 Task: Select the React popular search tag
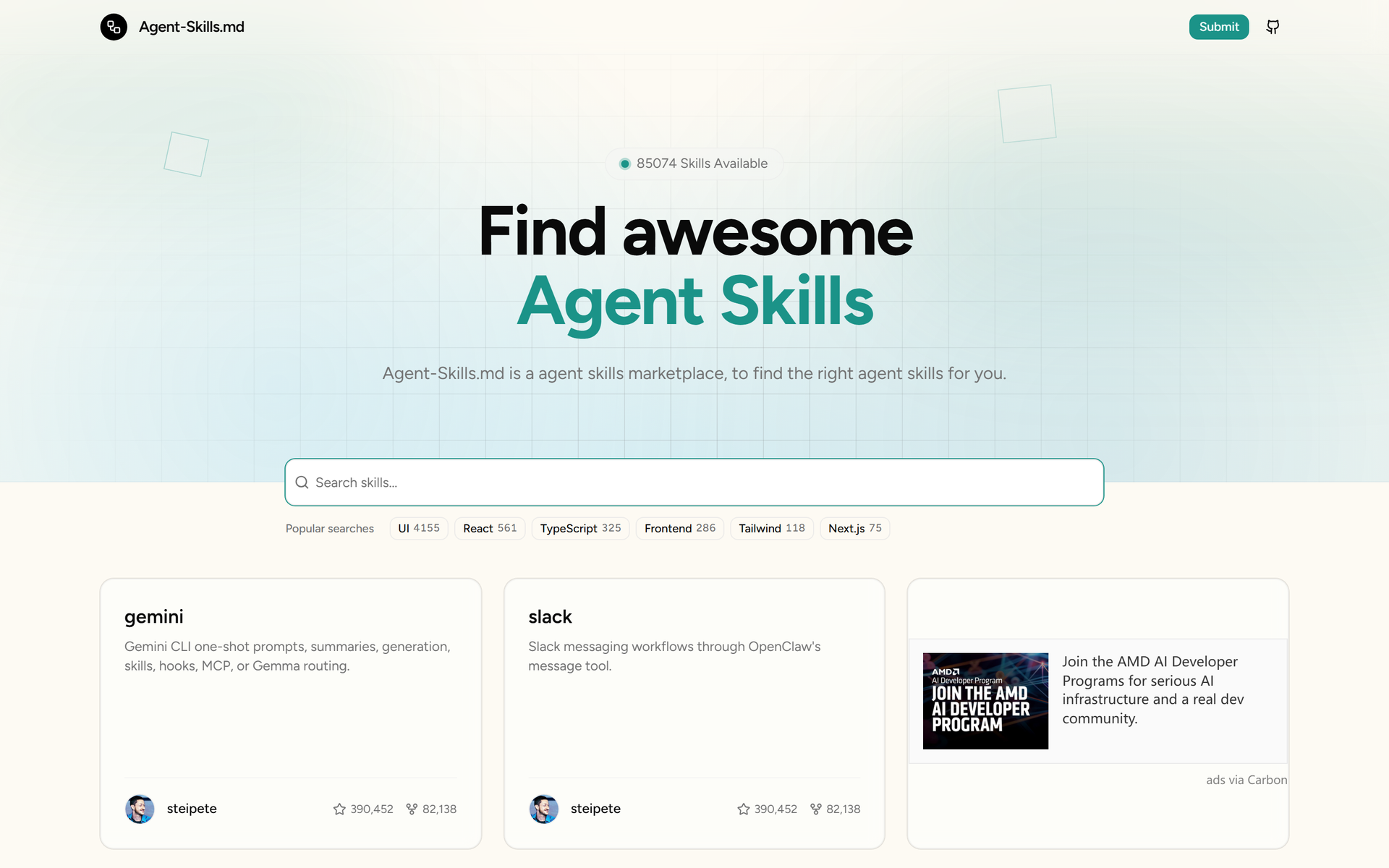pos(490,528)
